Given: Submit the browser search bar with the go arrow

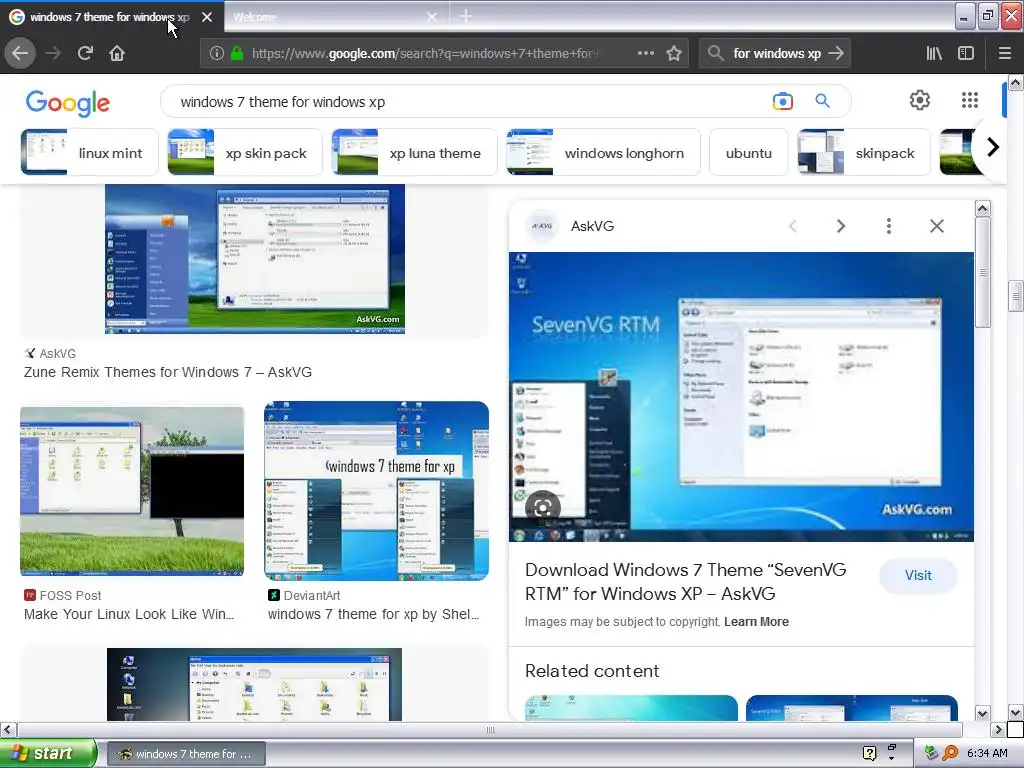Looking at the screenshot, I should click(x=836, y=54).
